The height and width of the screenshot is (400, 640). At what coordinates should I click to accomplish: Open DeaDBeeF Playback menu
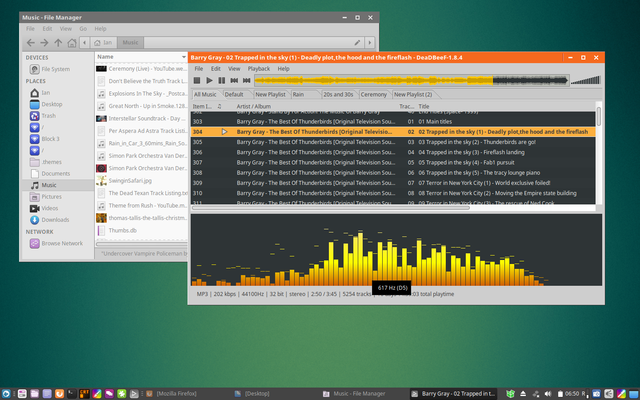click(x=259, y=69)
